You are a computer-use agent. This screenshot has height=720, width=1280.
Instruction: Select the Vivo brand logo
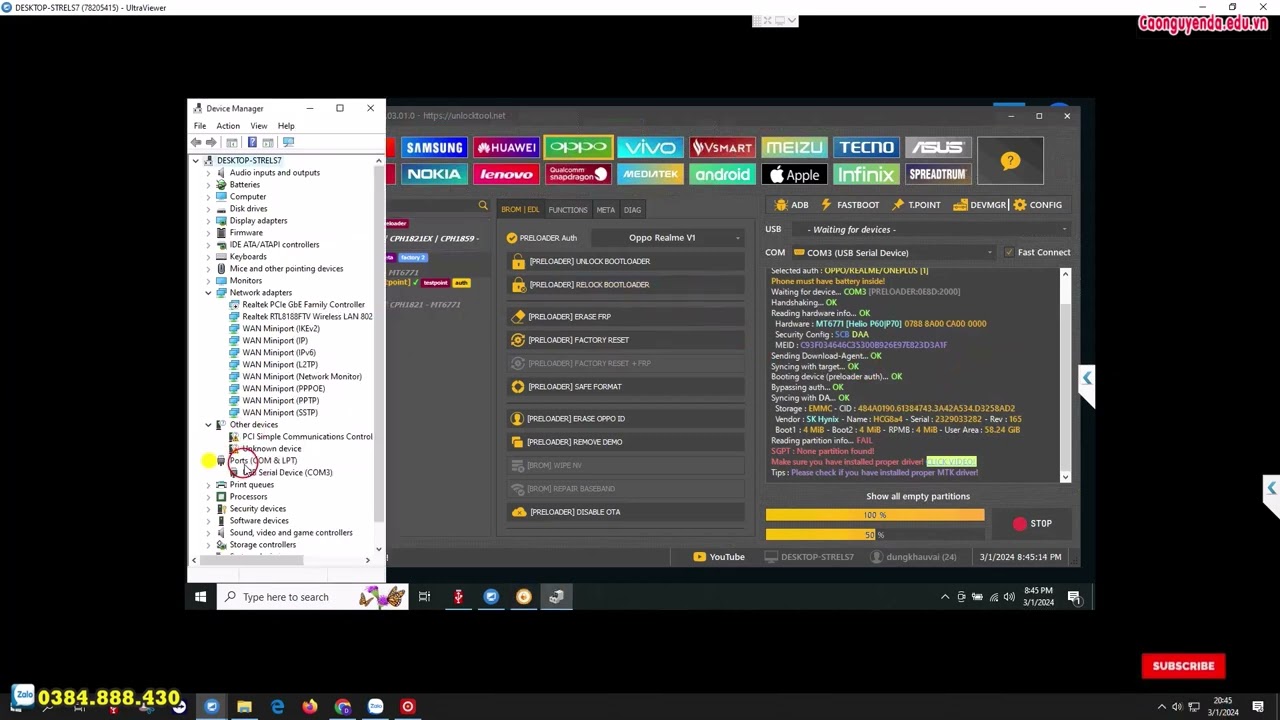tap(650, 148)
